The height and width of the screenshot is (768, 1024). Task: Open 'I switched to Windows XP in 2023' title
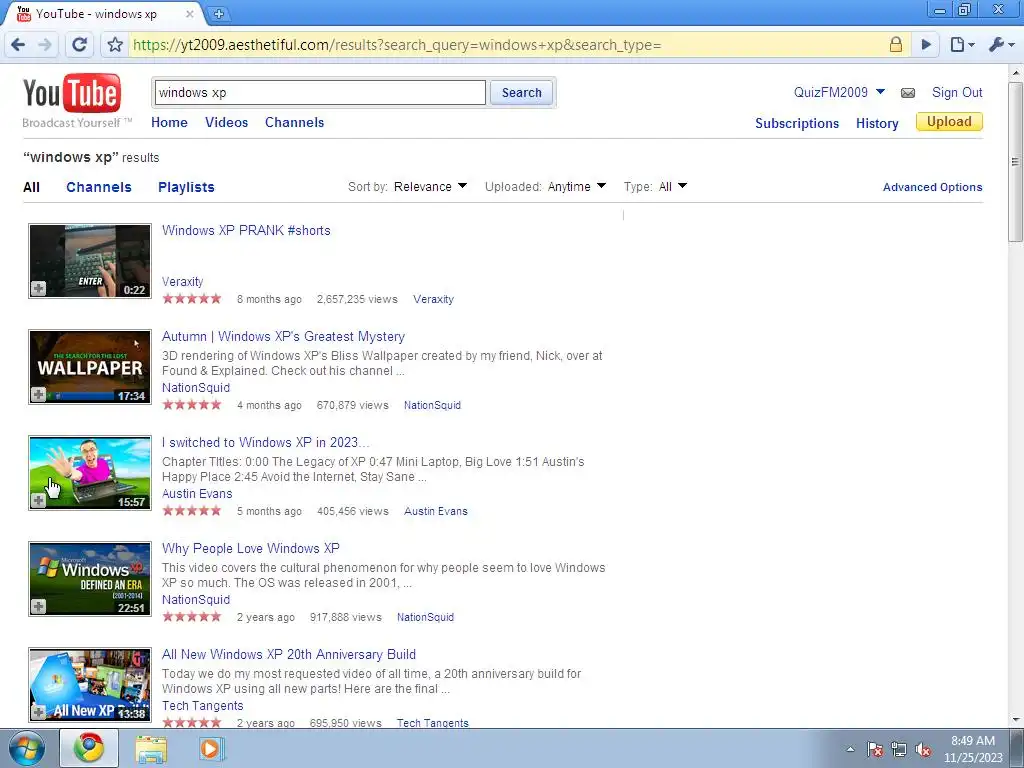tap(265, 442)
